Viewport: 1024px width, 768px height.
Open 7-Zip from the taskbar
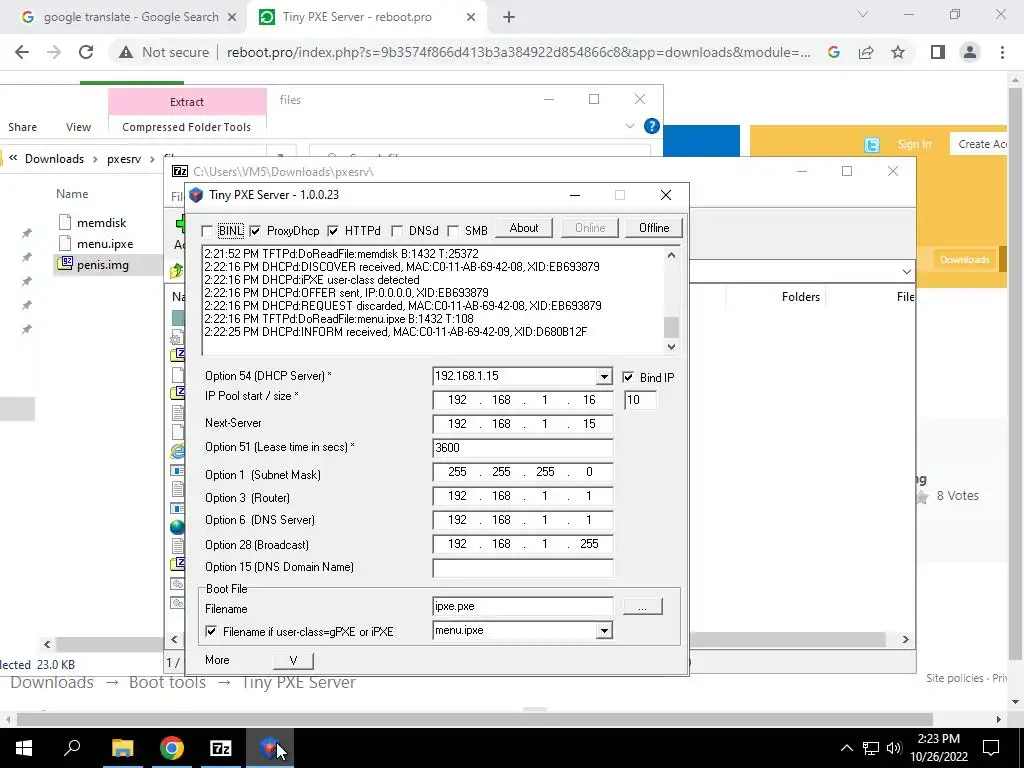pos(221,748)
